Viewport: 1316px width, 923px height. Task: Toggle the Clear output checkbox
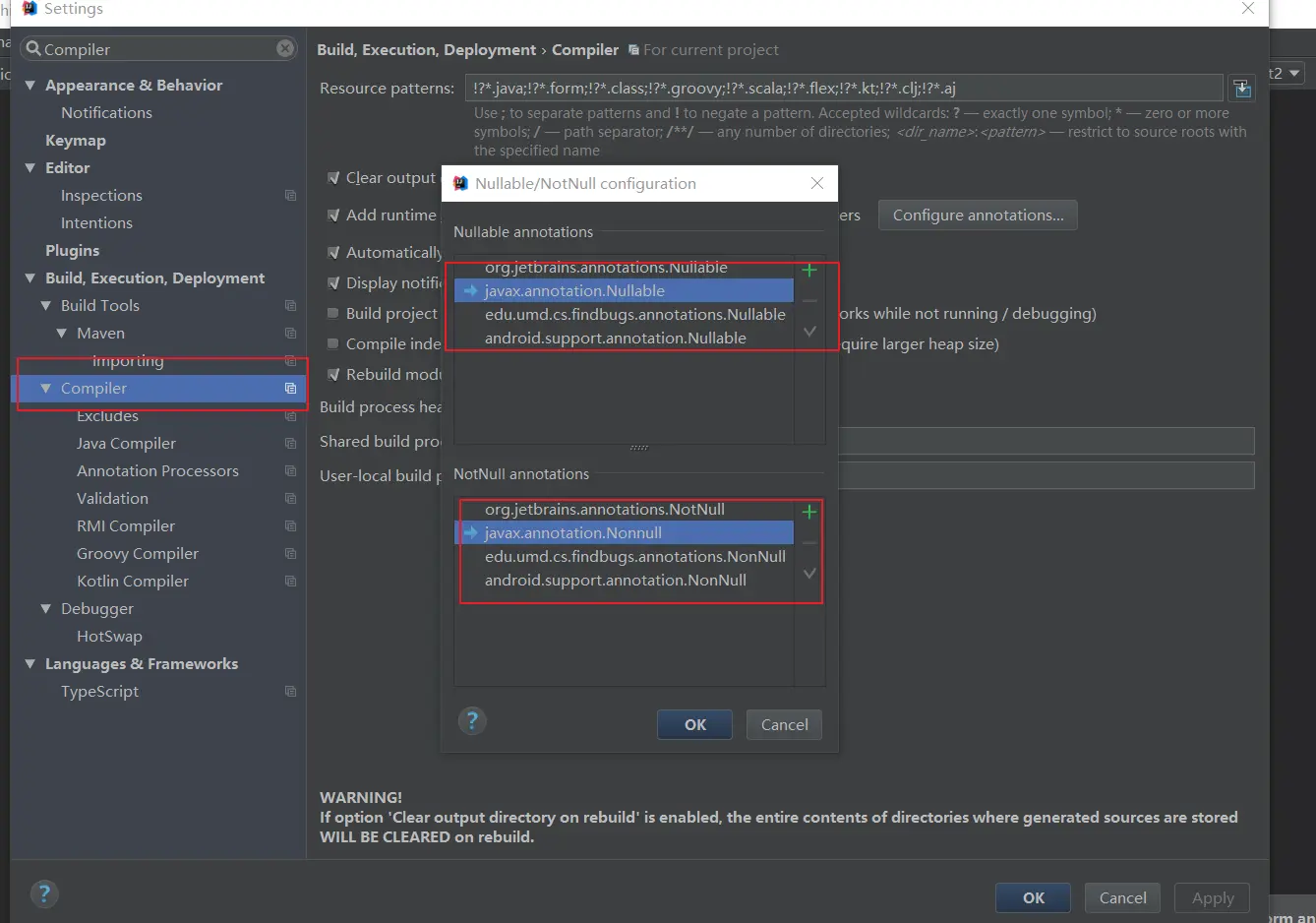tap(333, 178)
